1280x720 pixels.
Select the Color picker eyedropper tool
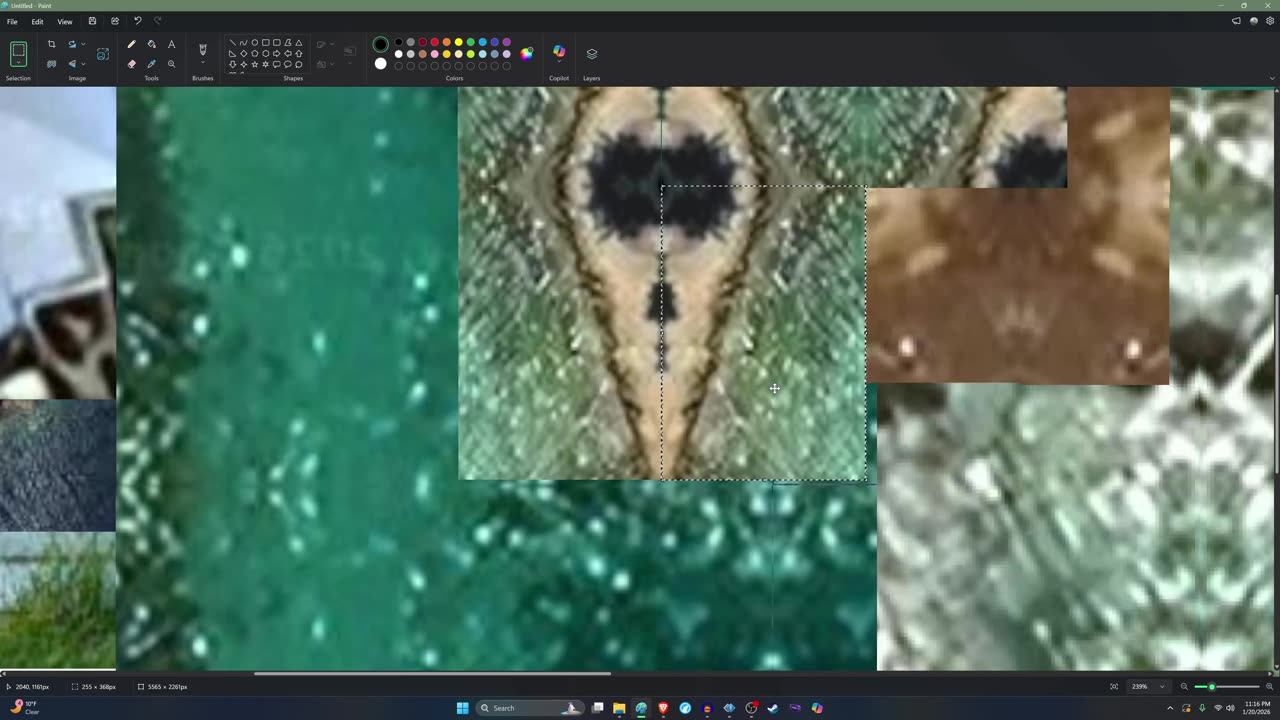coord(151,64)
